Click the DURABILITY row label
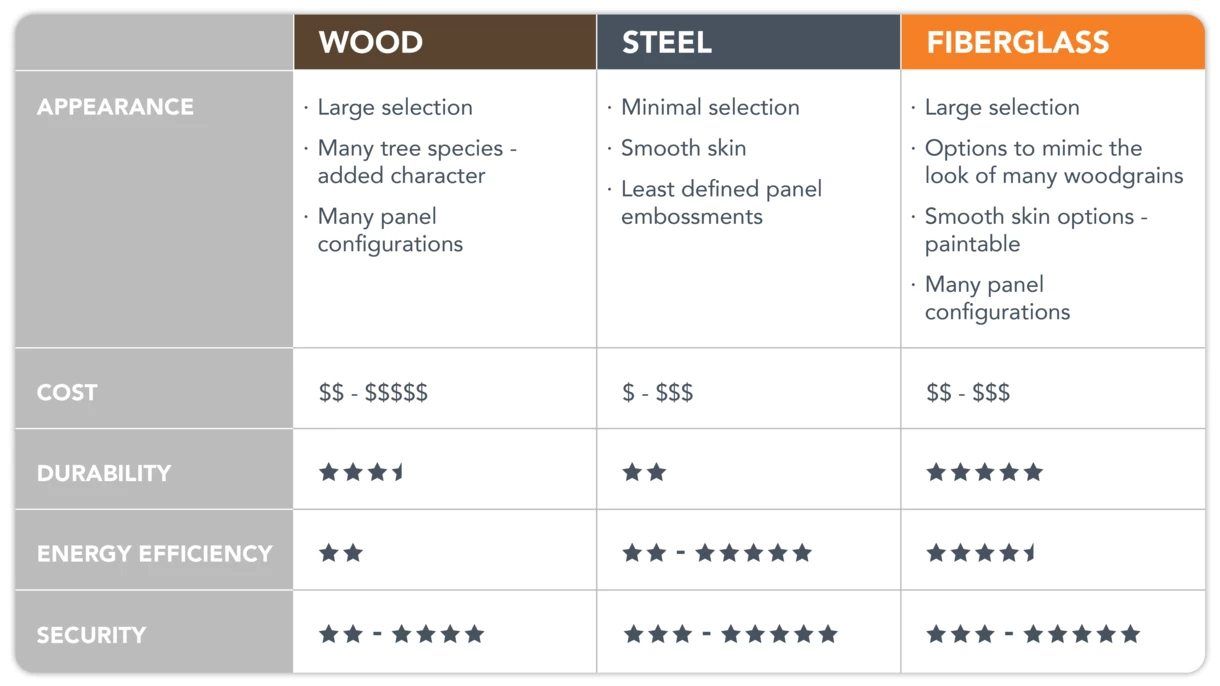The image size is (1220, 686). (x=104, y=473)
